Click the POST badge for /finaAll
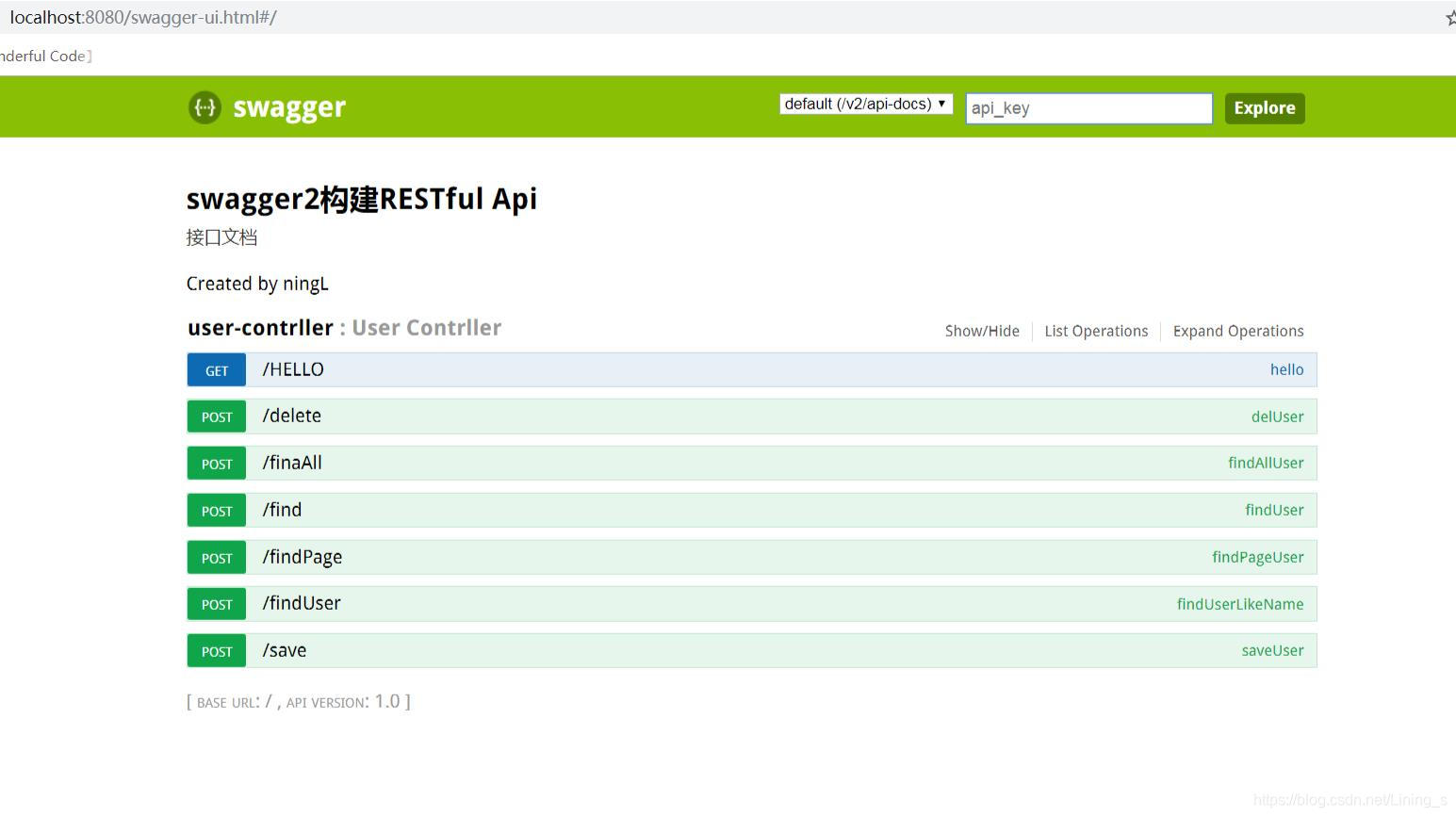Viewport: 1456px width, 817px height. [217, 464]
